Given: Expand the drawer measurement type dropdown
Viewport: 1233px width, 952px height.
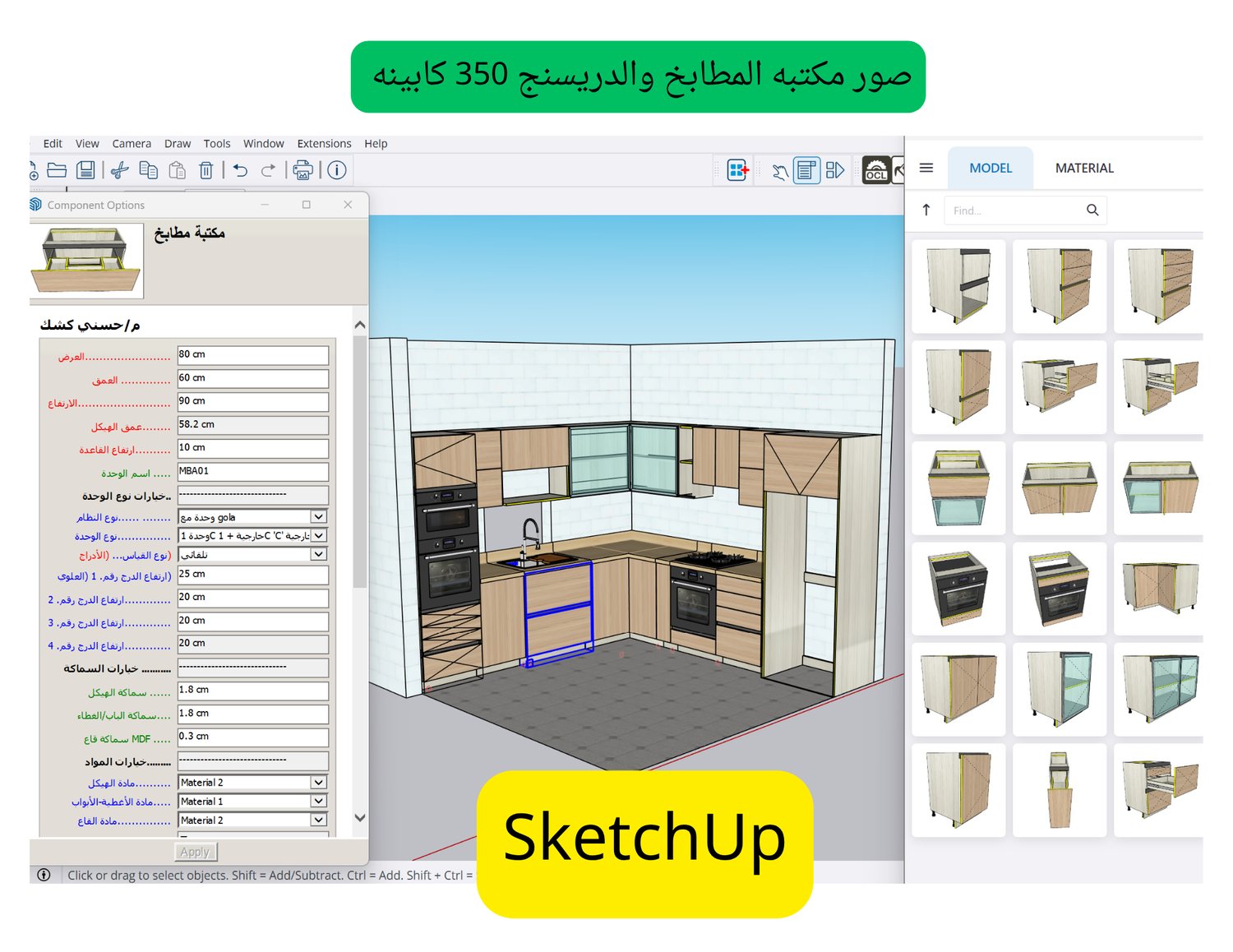Looking at the screenshot, I should pyautogui.click(x=319, y=555).
